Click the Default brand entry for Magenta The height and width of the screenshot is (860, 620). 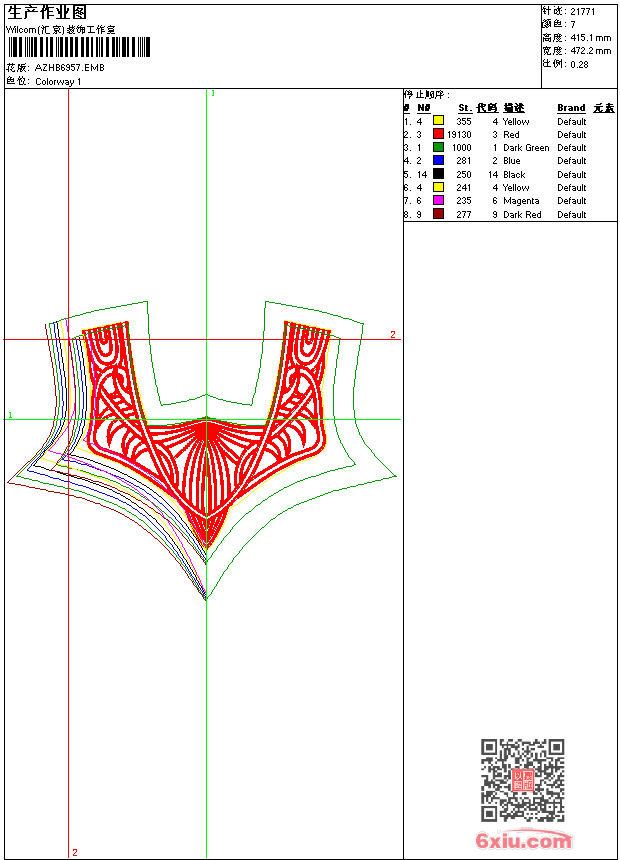(x=571, y=201)
